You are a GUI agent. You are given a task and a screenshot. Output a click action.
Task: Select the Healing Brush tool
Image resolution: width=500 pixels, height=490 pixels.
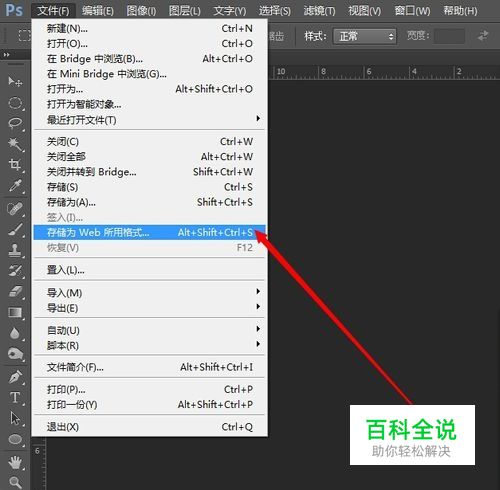click(x=15, y=209)
